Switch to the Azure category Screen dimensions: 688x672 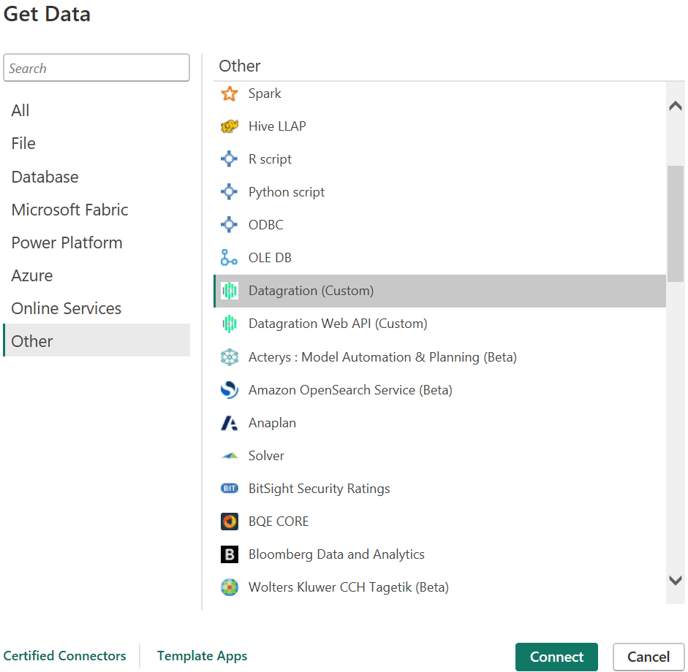click(97, 275)
